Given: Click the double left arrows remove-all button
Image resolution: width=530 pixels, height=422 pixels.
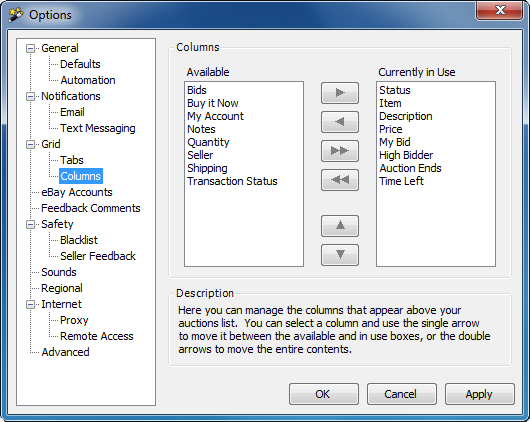Looking at the screenshot, I should pyautogui.click(x=340, y=180).
